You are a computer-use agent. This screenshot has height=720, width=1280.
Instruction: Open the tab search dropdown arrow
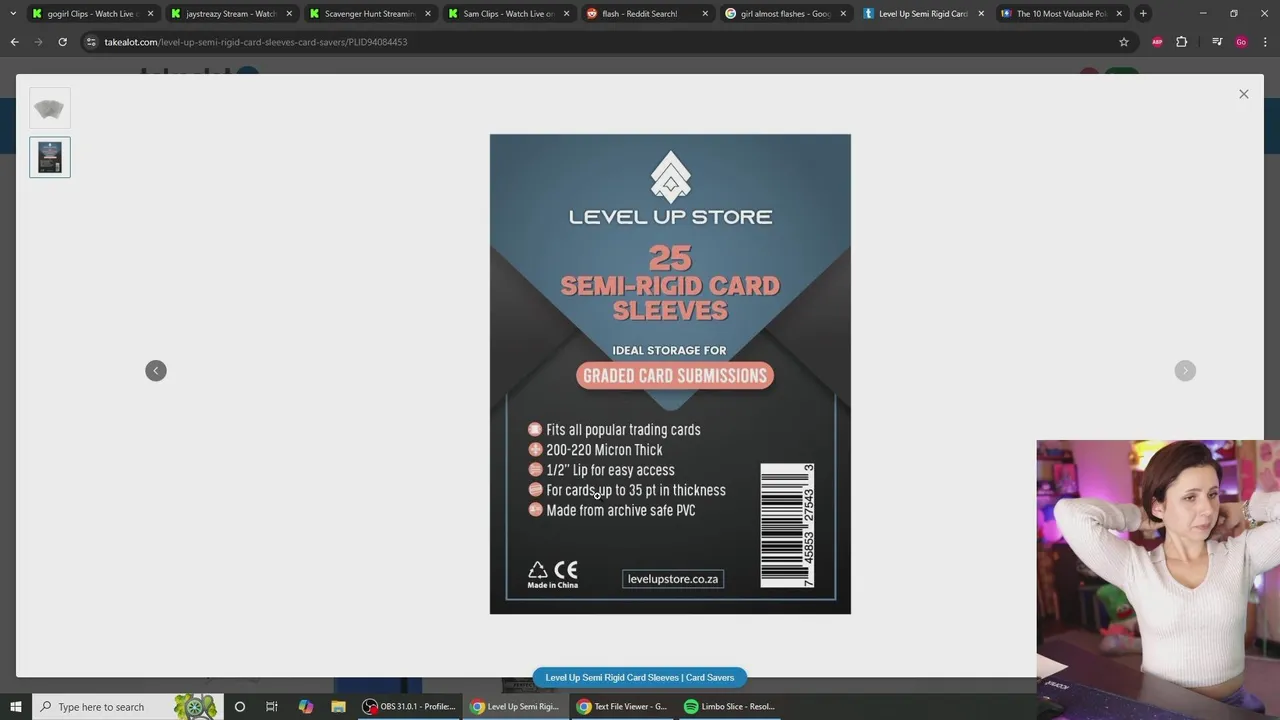12,14
